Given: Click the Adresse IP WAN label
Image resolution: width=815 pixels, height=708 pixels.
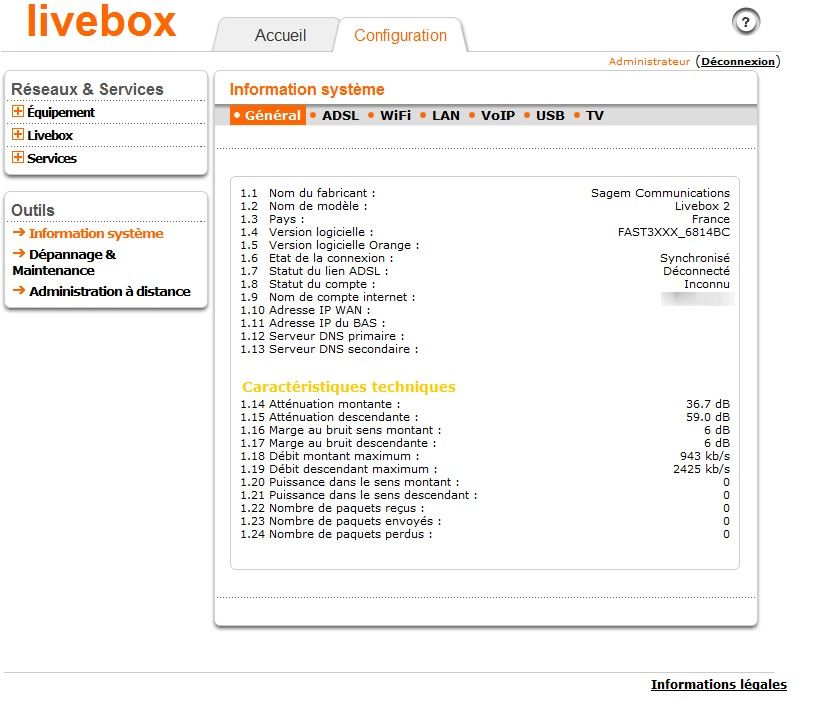Looking at the screenshot, I should [320, 310].
